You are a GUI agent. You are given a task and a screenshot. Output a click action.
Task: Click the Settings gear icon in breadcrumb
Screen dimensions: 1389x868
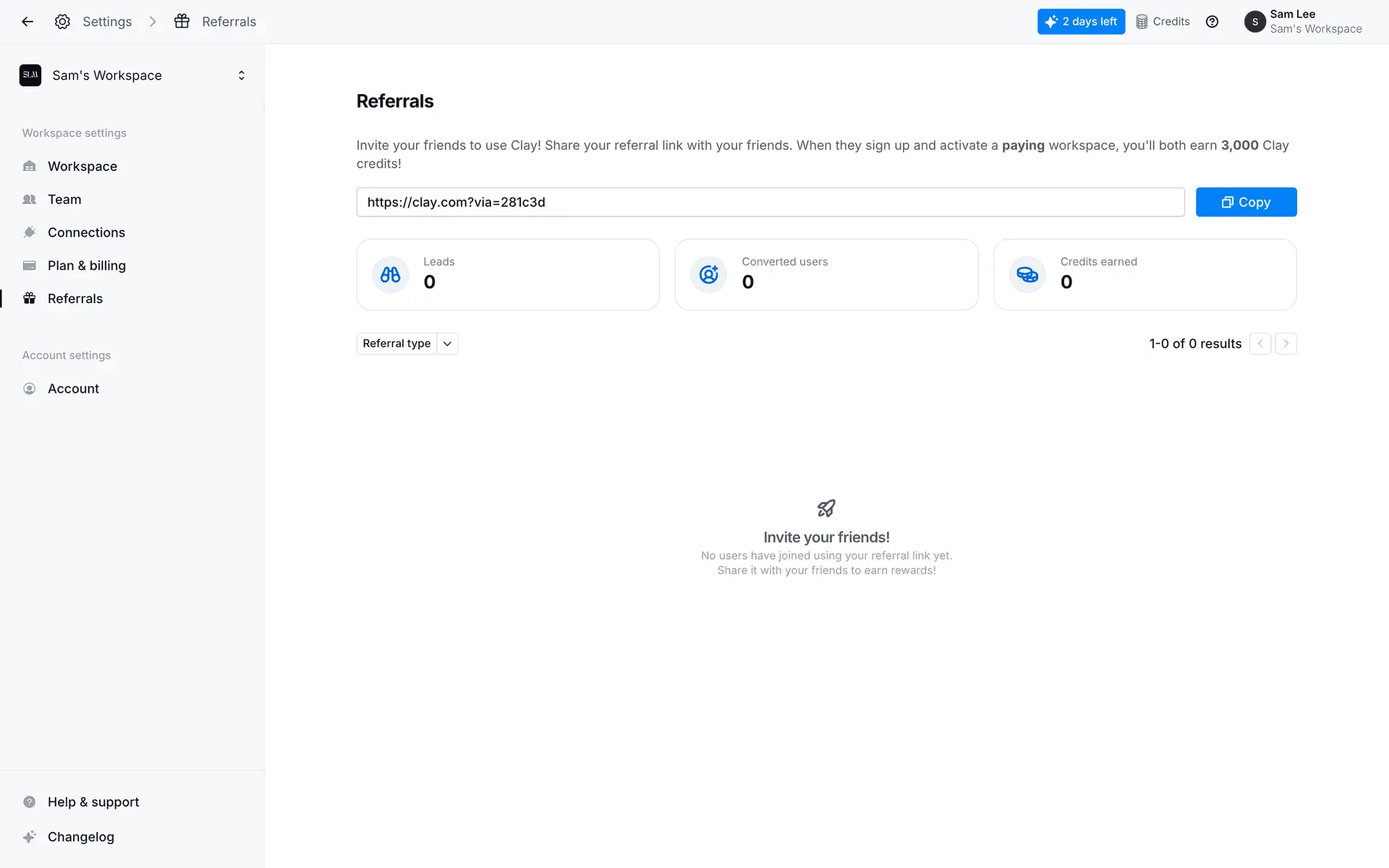point(62,22)
